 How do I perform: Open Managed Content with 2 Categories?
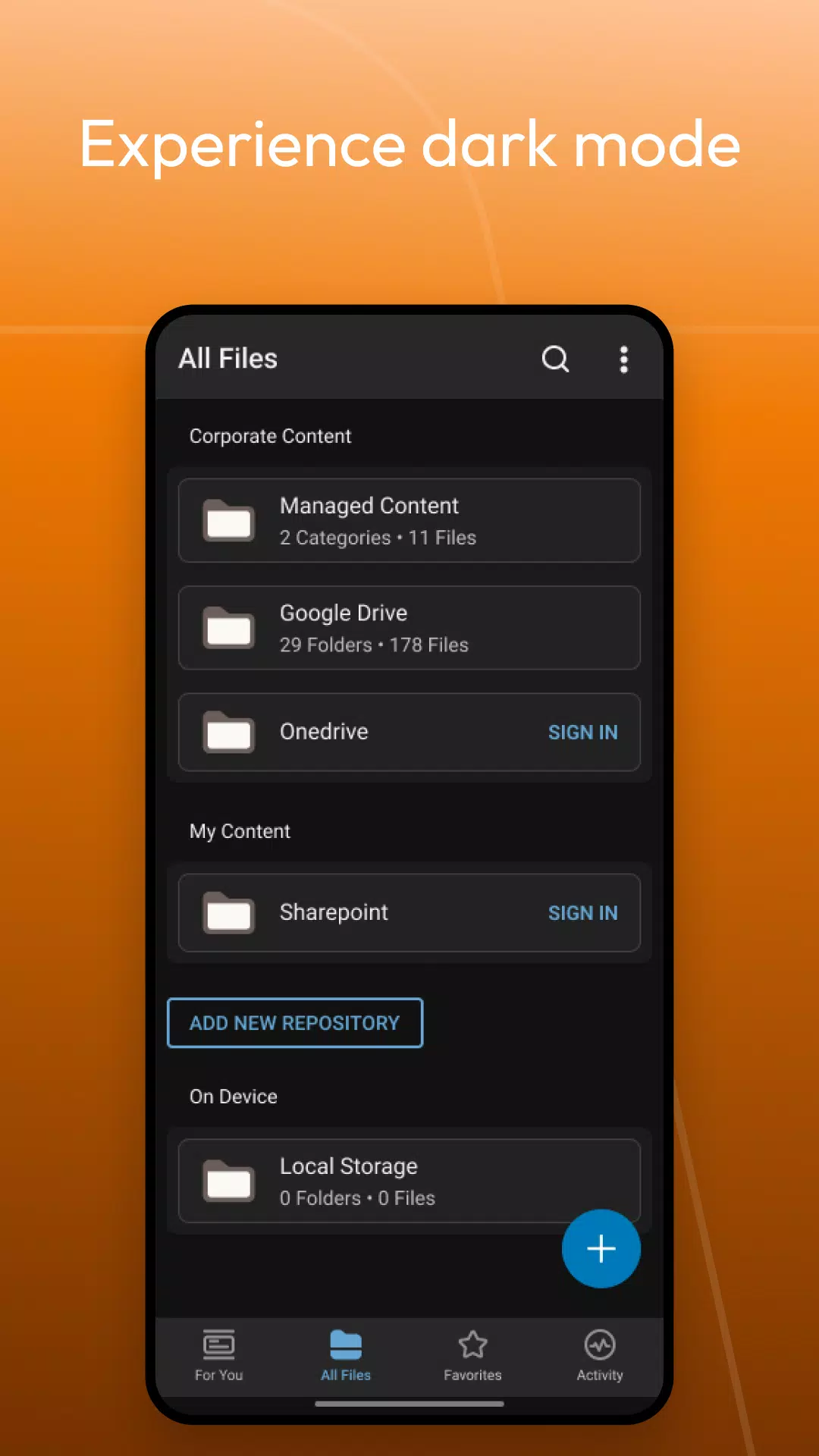pos(409,520)
